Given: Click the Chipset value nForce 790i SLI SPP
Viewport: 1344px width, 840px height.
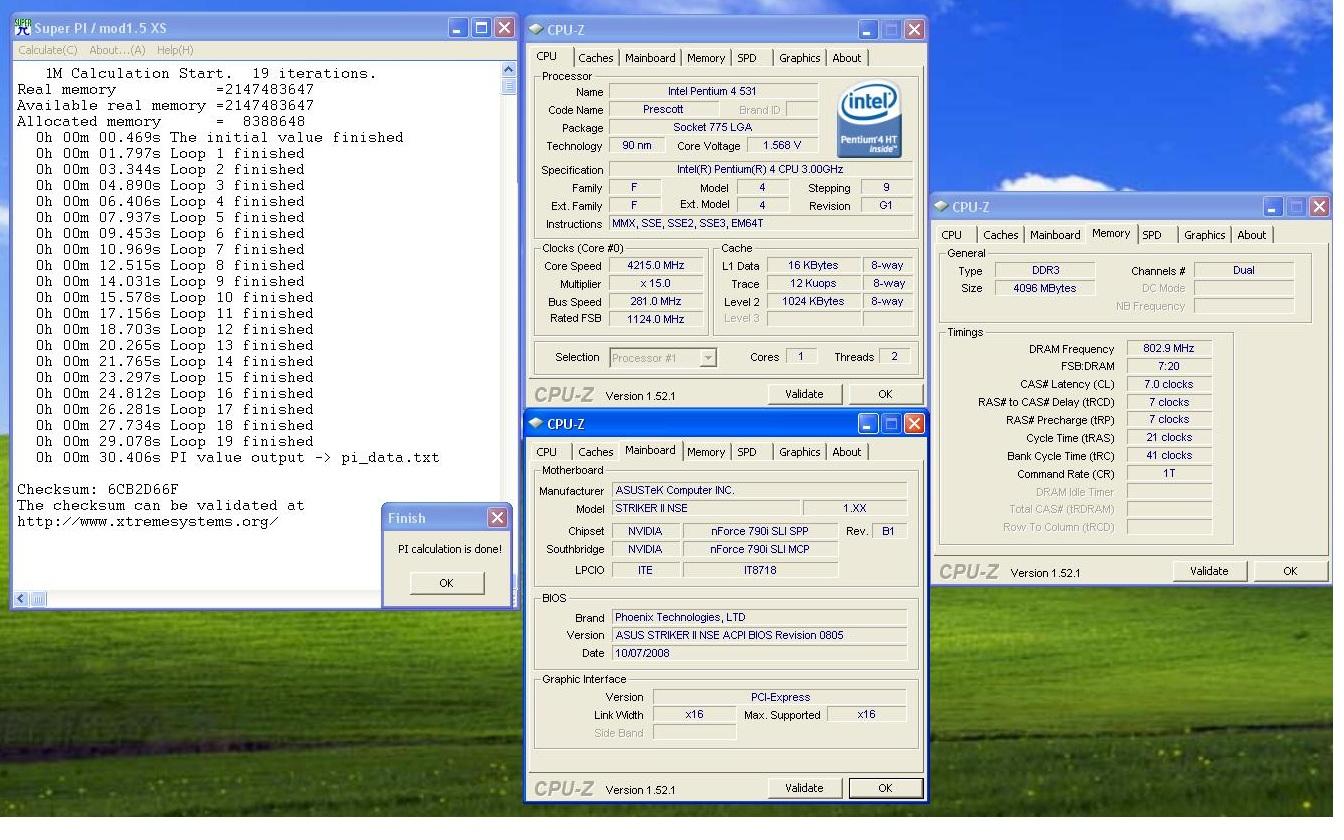Looking at the screenshot, I should (760, 532).
